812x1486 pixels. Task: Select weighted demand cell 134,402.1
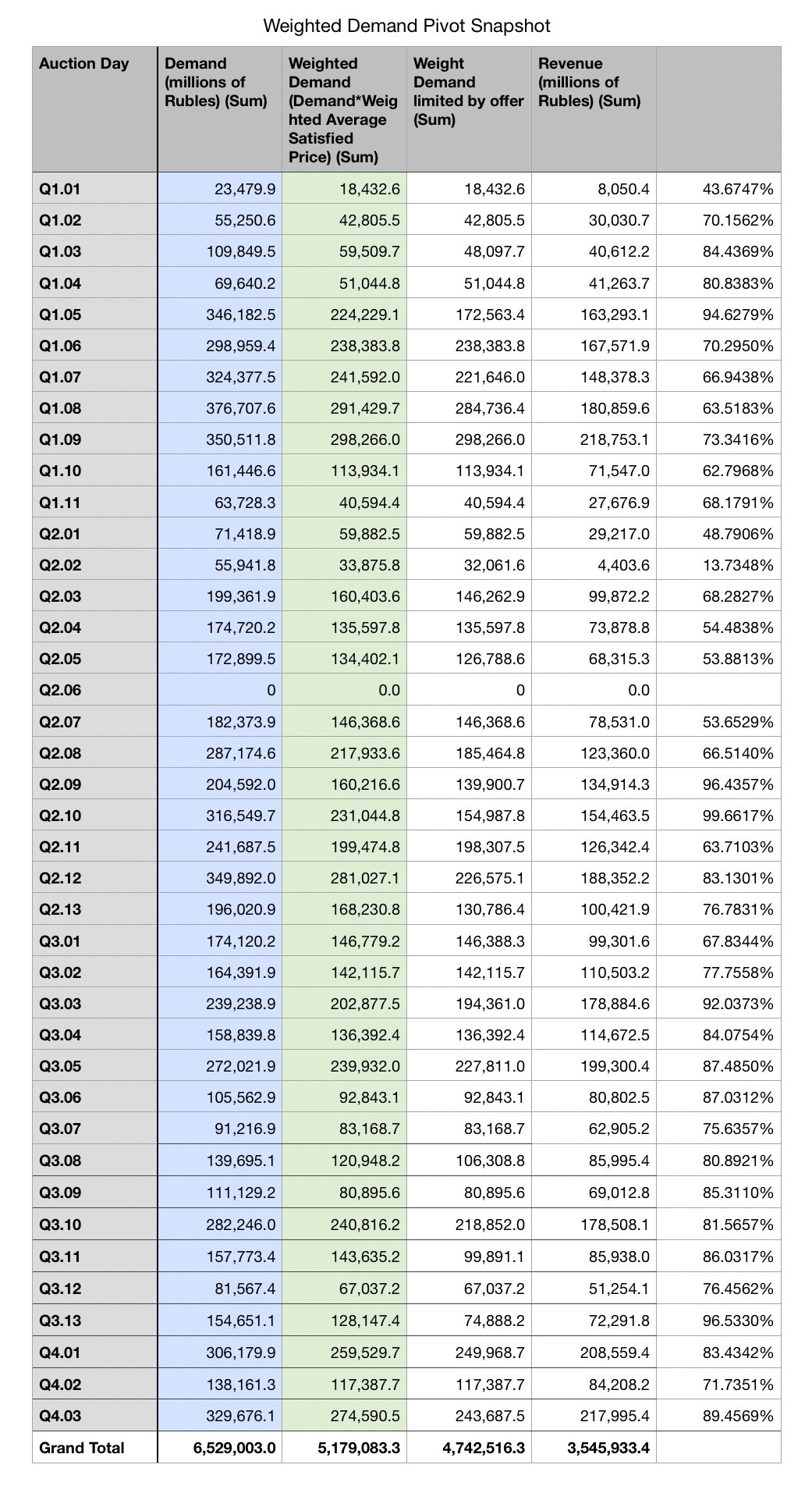(345, 659)
